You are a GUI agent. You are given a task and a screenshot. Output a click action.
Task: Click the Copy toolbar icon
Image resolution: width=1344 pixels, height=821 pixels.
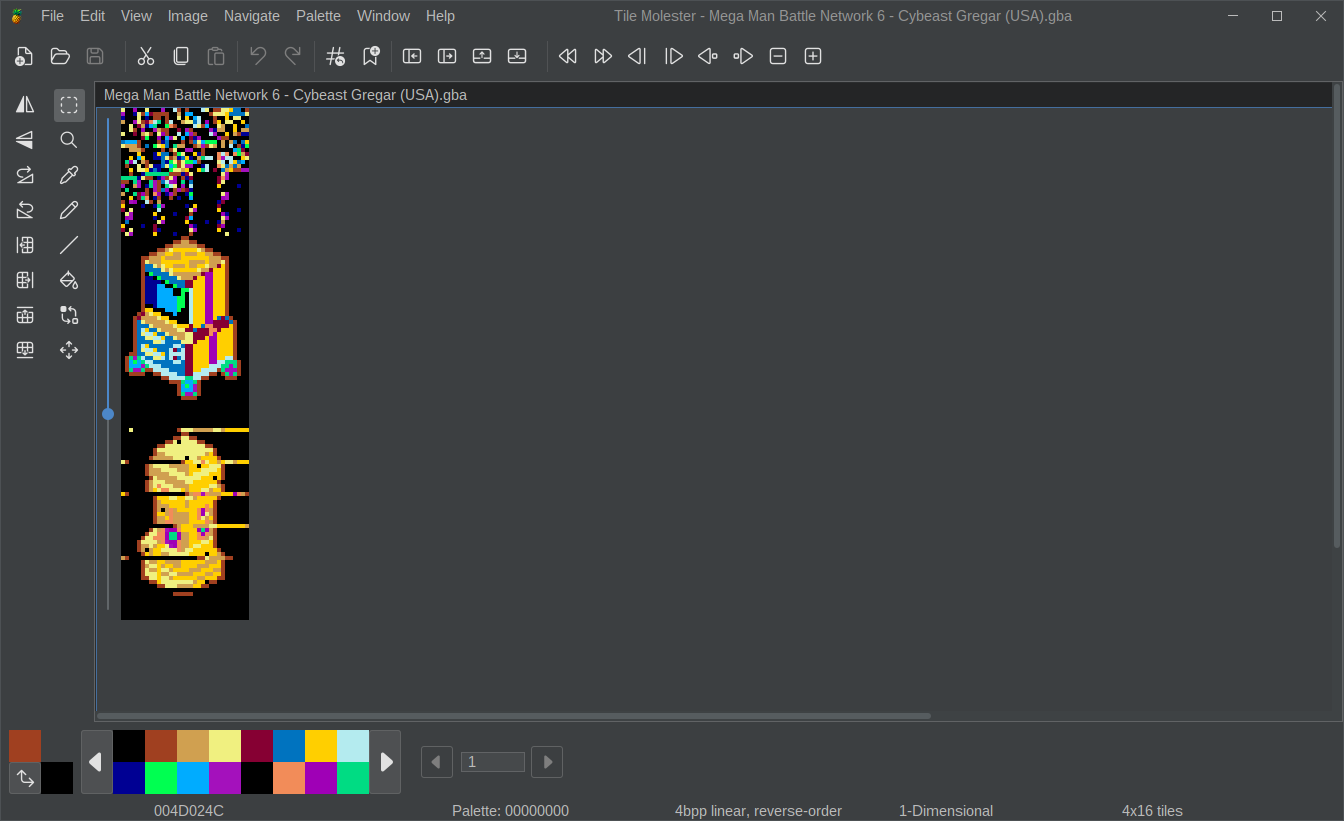click(x=181, y=57)
